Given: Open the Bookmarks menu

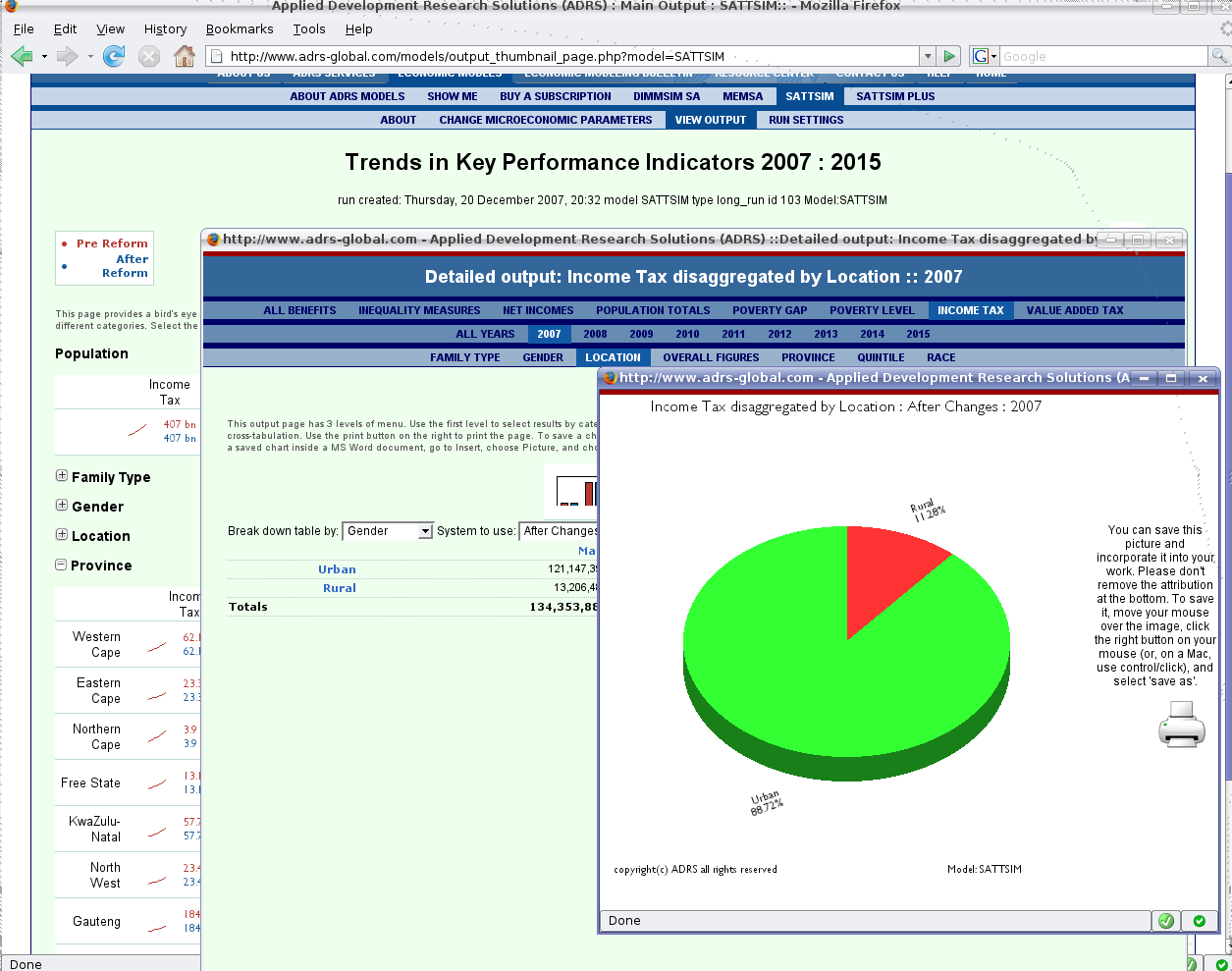Looking at the screenshot, I should (x=240, y=29).
